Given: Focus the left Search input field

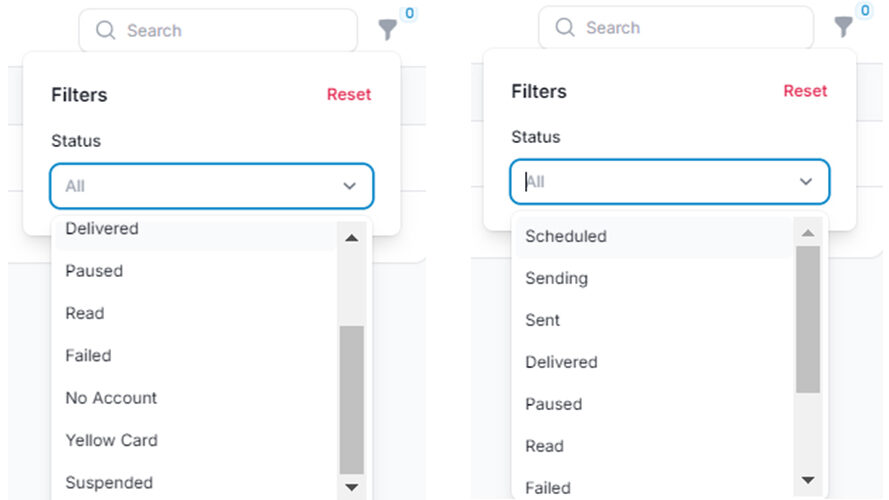Looking at the screenshot, I should click(x=218, y=30).
